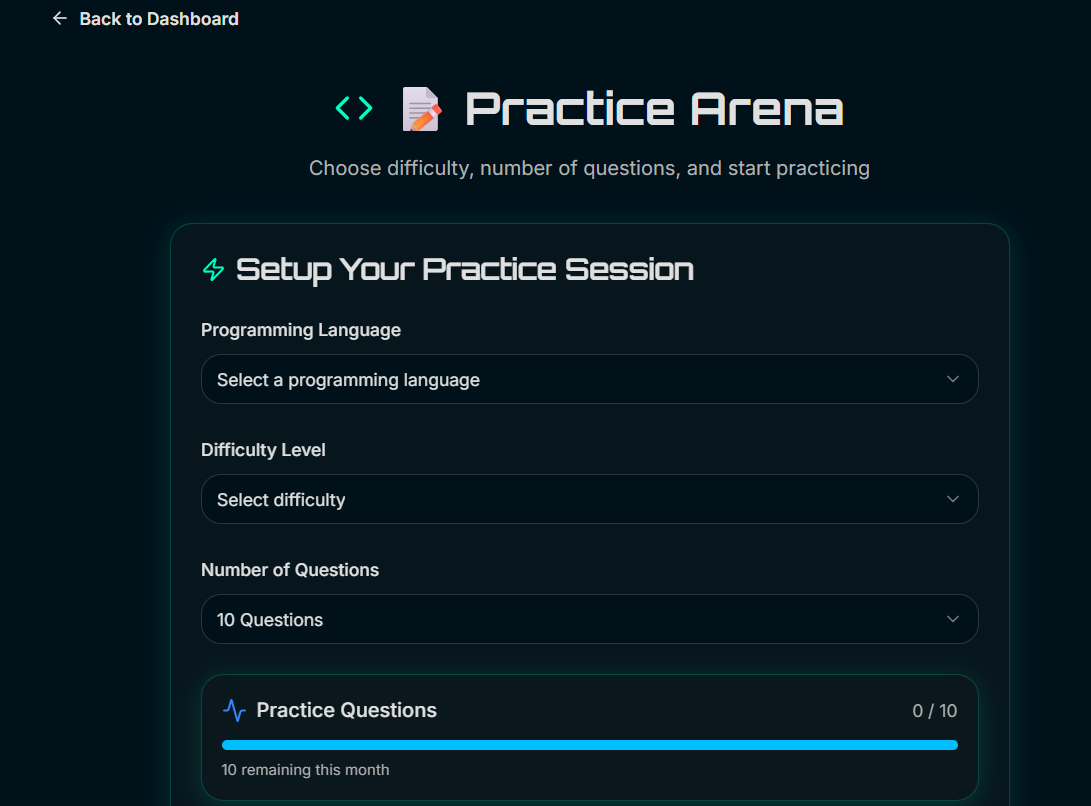The width and height of the screenshot is (1091, 806).
Task: Click the Programming Language label
Action: point(301,330)
